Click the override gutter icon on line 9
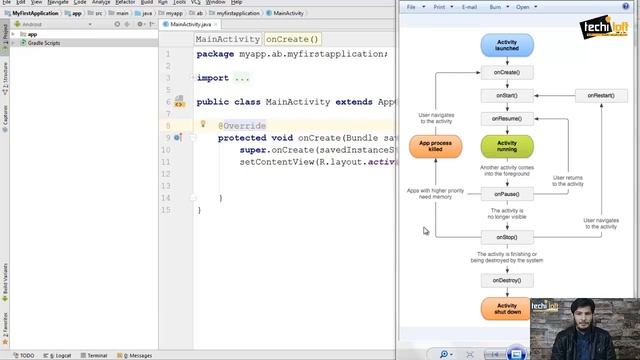The image size is (640, 360). [178, 138]
